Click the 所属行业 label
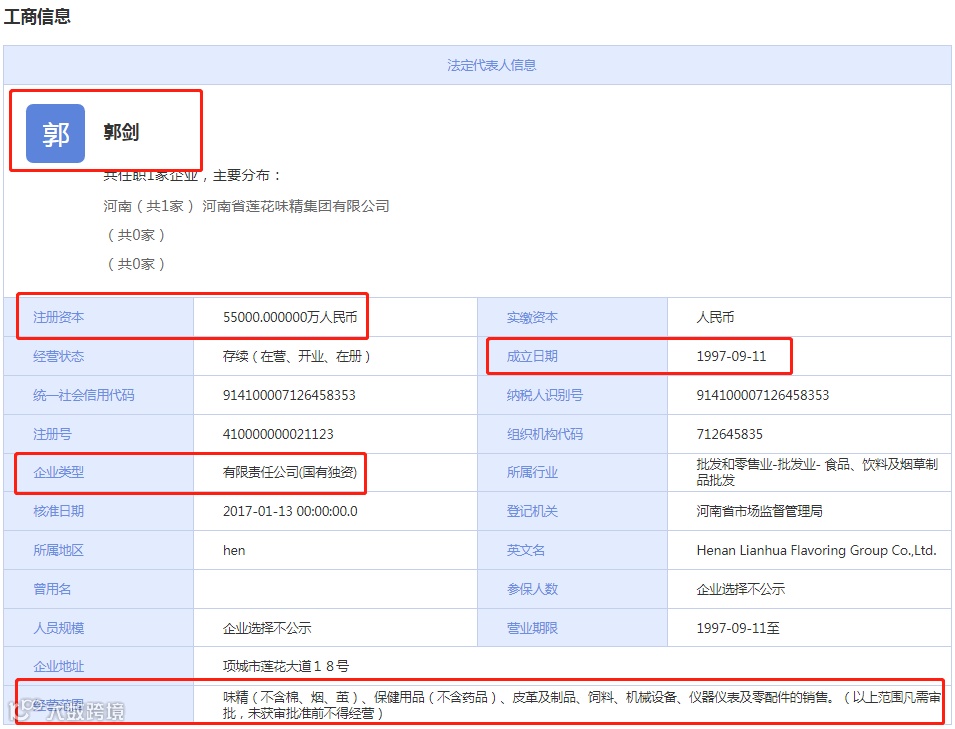 pyautogui.click(x=532, y=472)
